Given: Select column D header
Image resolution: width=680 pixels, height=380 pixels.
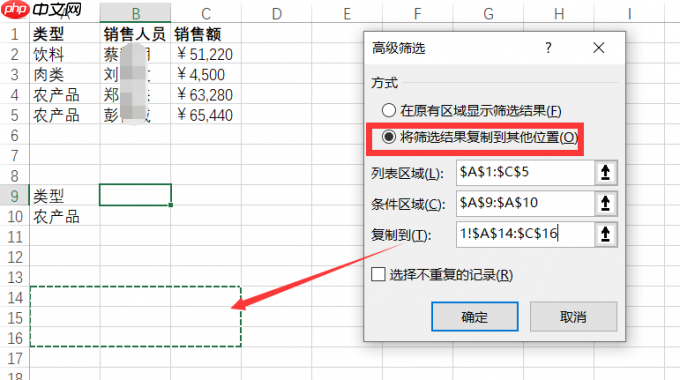Looking at the screenshot, I should 277,13.
